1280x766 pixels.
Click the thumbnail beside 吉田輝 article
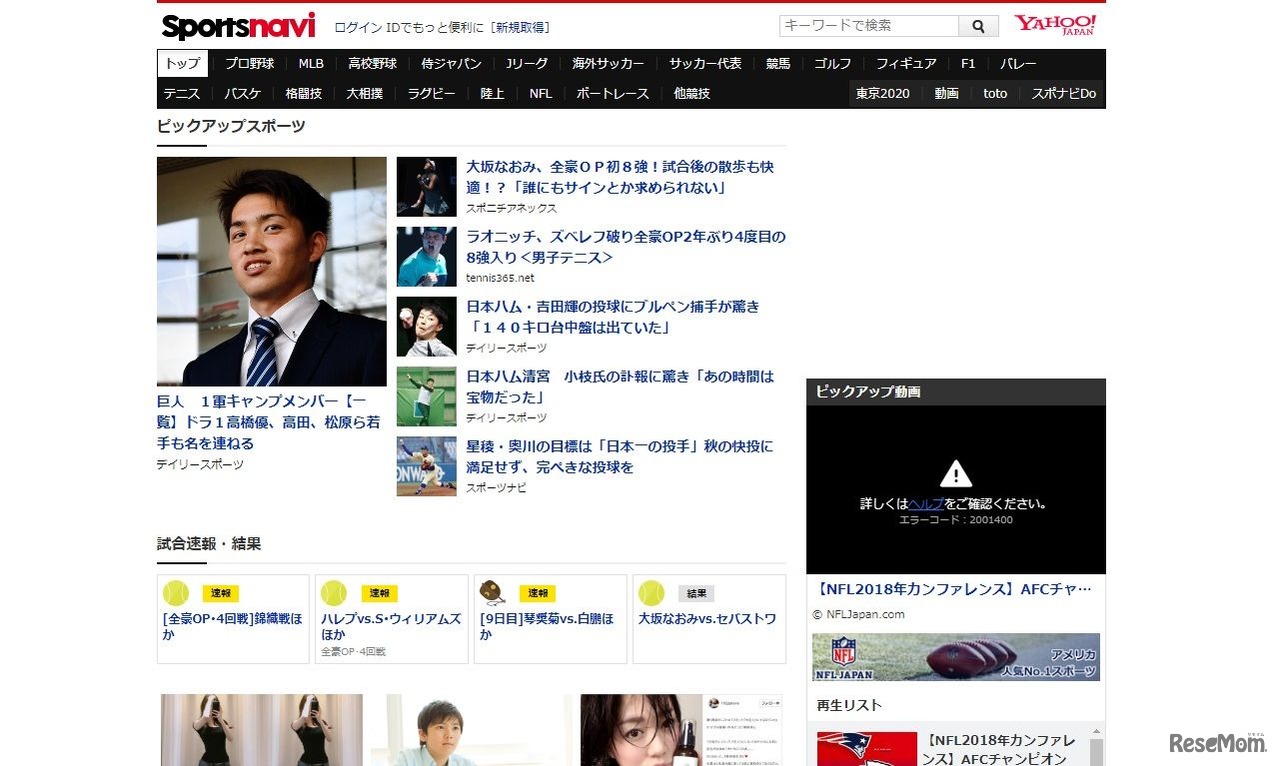pyautogui.click(x=427, y=327)
